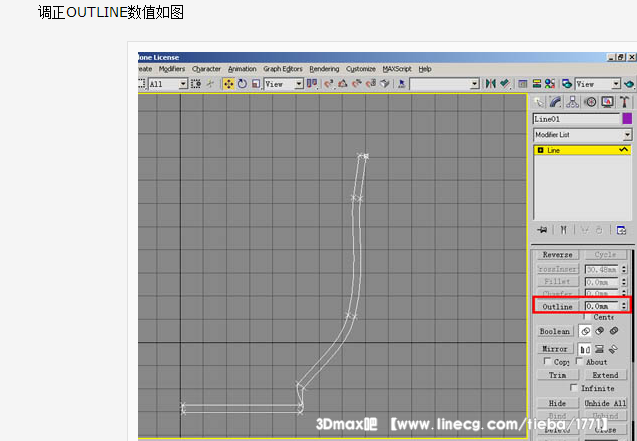Viewport: 637px width, 441px height.
Task: Open the Material Editor toolbar icon
Action: click(x=550, y=84)
